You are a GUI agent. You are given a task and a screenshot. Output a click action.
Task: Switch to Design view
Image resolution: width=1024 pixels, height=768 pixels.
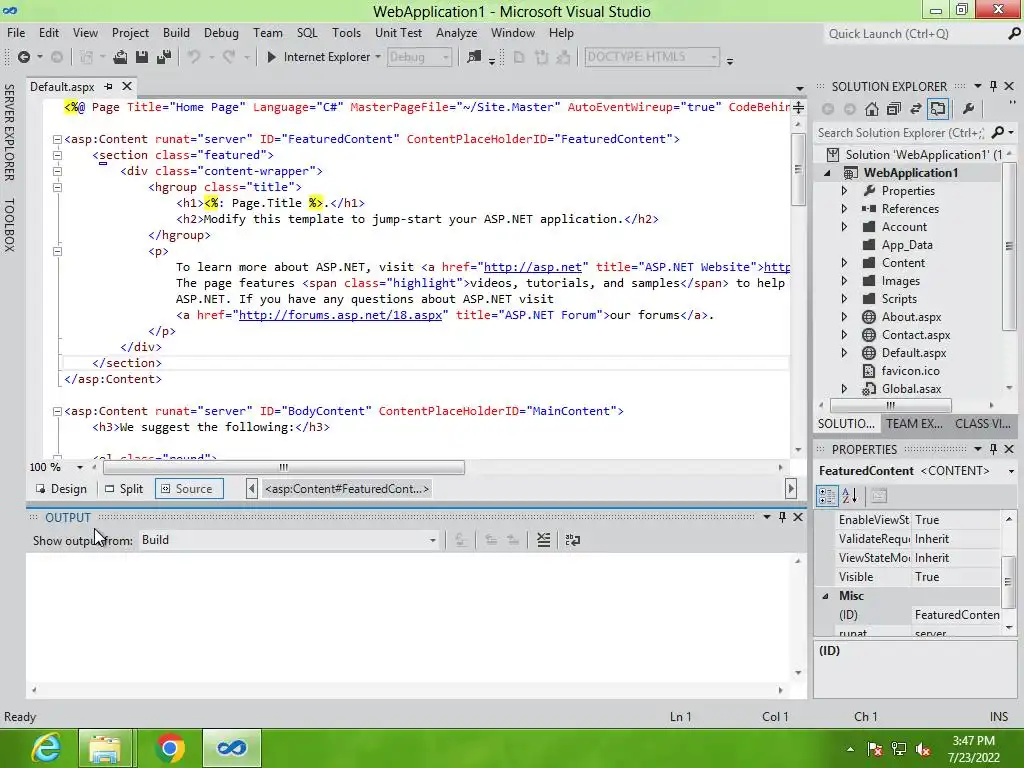coord(61,488)
